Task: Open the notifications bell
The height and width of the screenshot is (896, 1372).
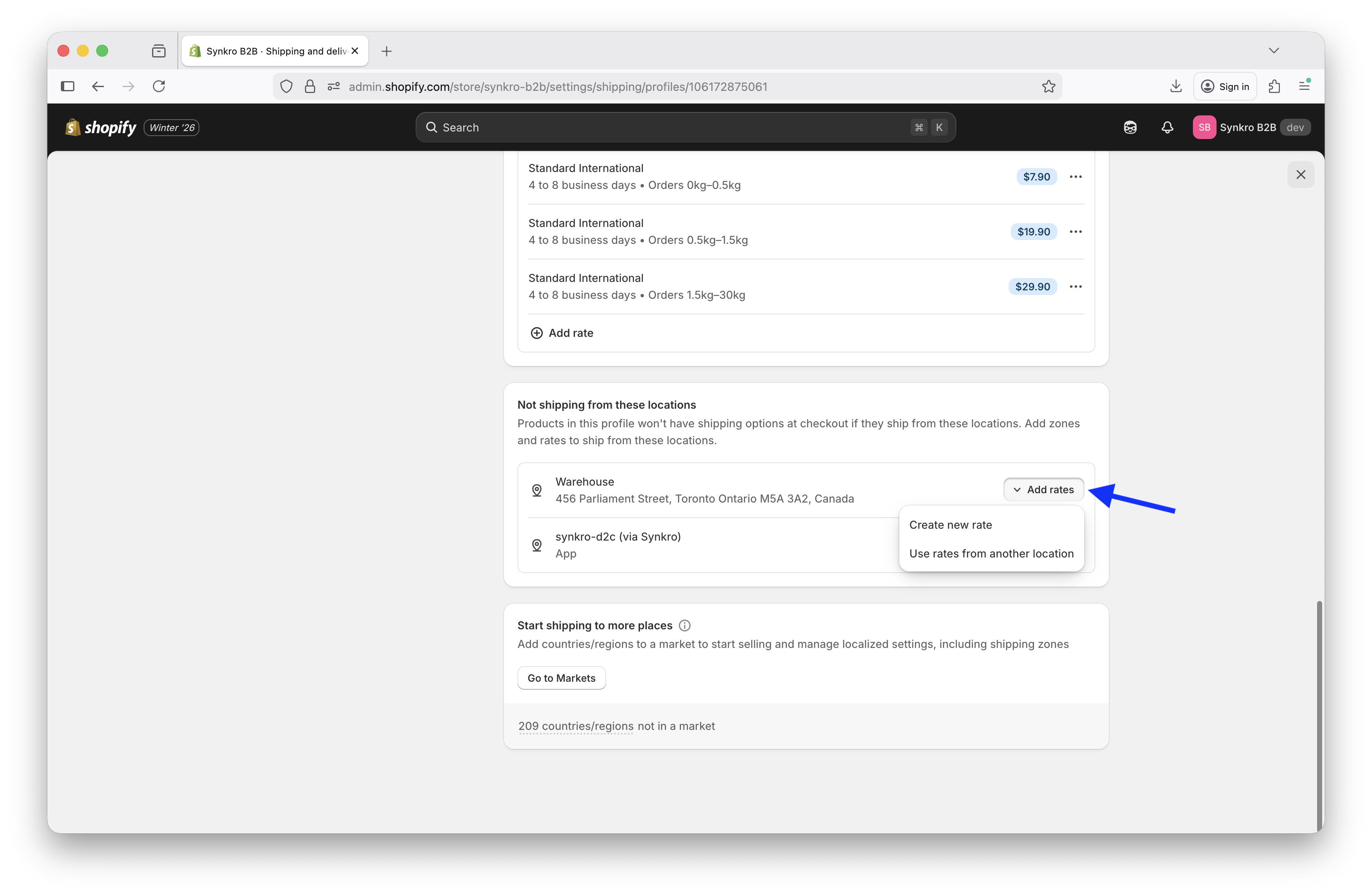Action: (x=1167, y=128)
